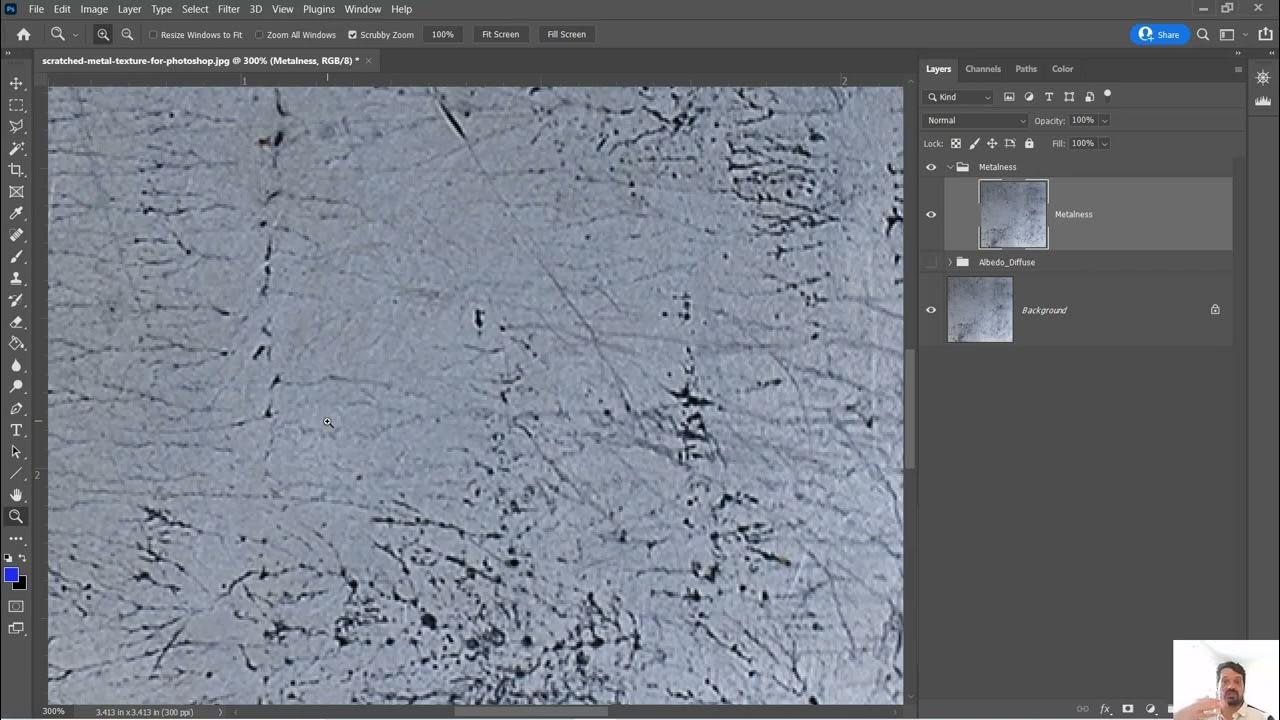Expand the Albedo_Diffuse group
The image size is (1280, 720).
950,262
